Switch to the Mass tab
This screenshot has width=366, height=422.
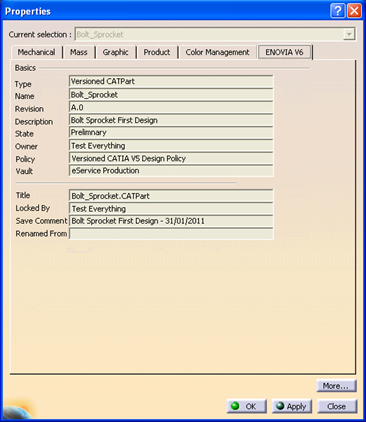coord(79,52)
